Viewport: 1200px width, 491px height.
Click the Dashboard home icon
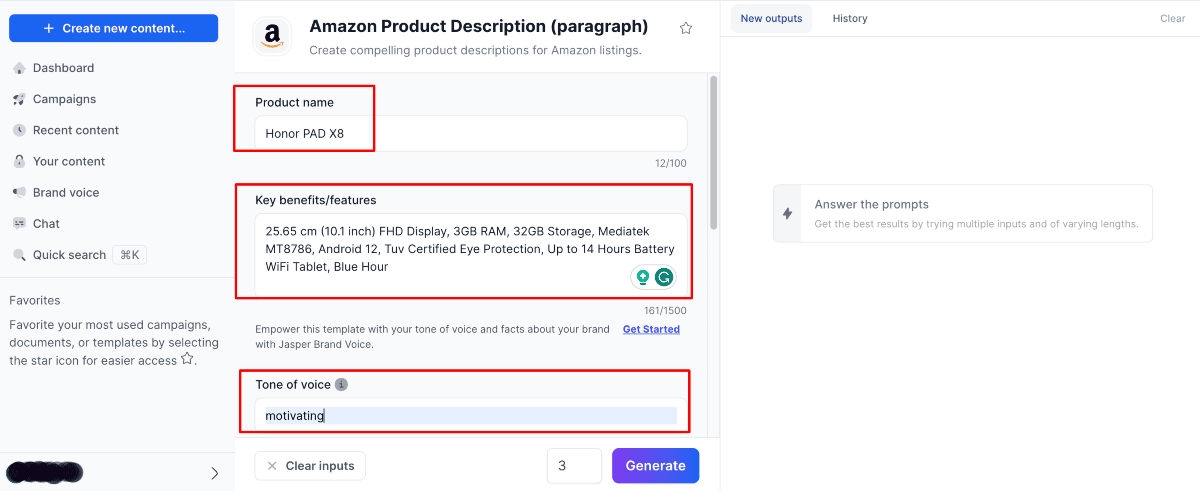coord(19,68)
